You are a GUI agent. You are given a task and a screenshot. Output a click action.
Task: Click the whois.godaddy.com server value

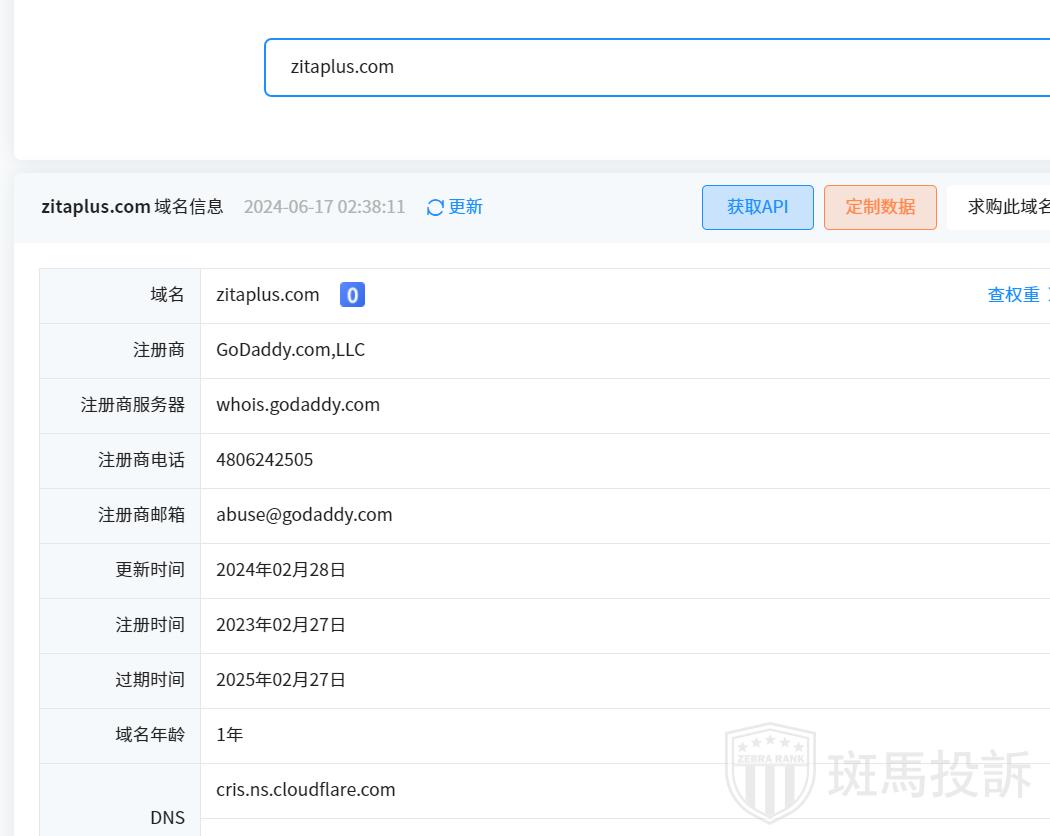pyautogui.click(x=298, y=405)
